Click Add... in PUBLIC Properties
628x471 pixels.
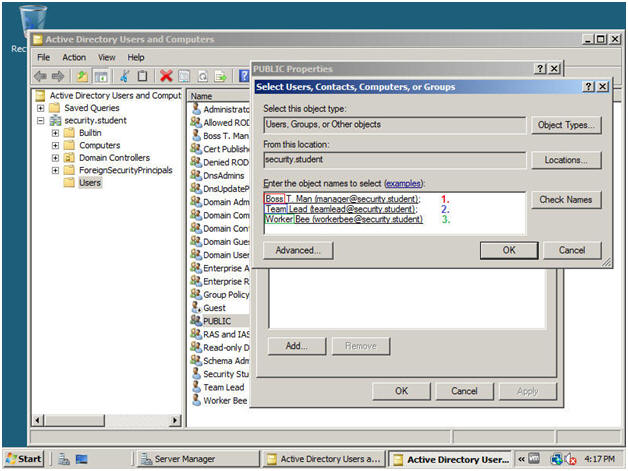click(x=297, y=346)
